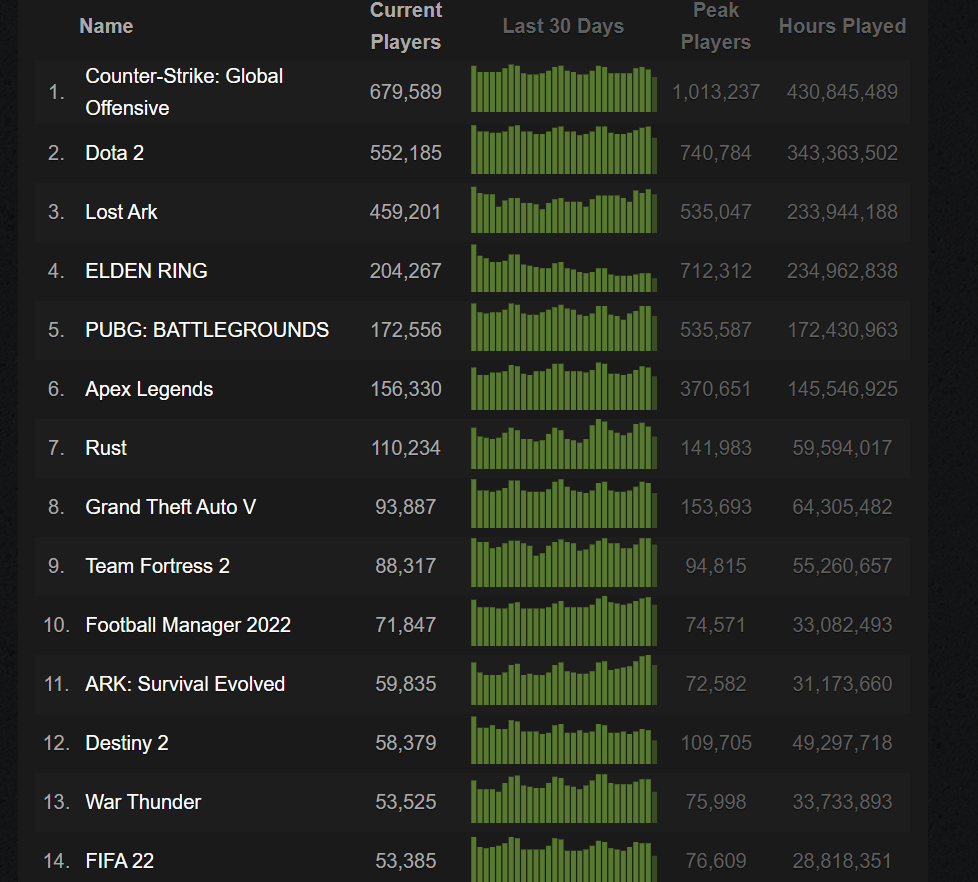Image resolution: width=978 pixels, height=882 pixels.
Task: View ELDEN RING 30-day player chart
Action: tap(563, 270)
